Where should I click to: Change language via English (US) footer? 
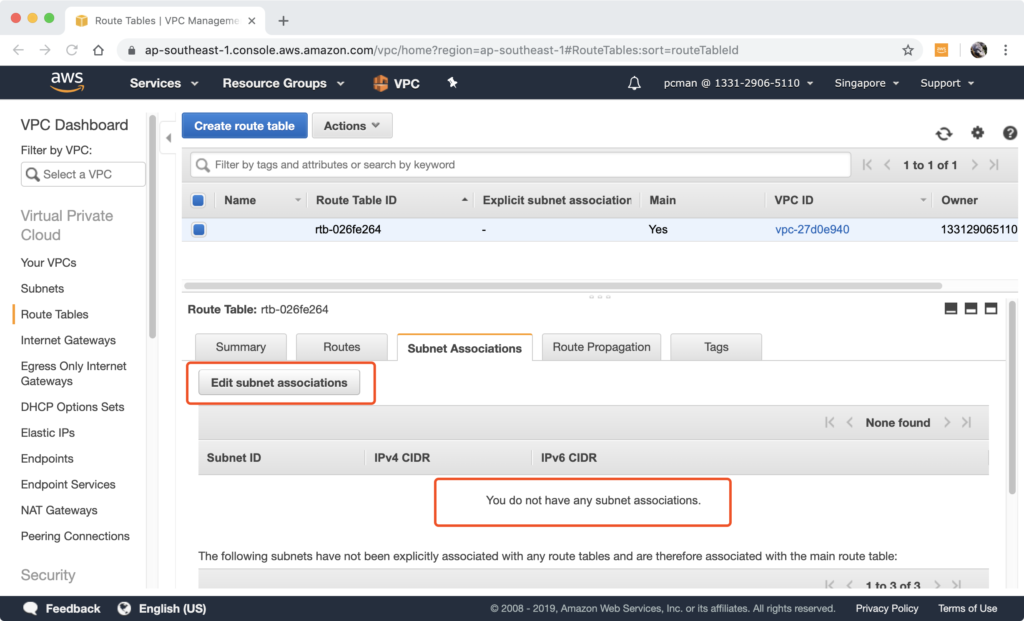162,608
